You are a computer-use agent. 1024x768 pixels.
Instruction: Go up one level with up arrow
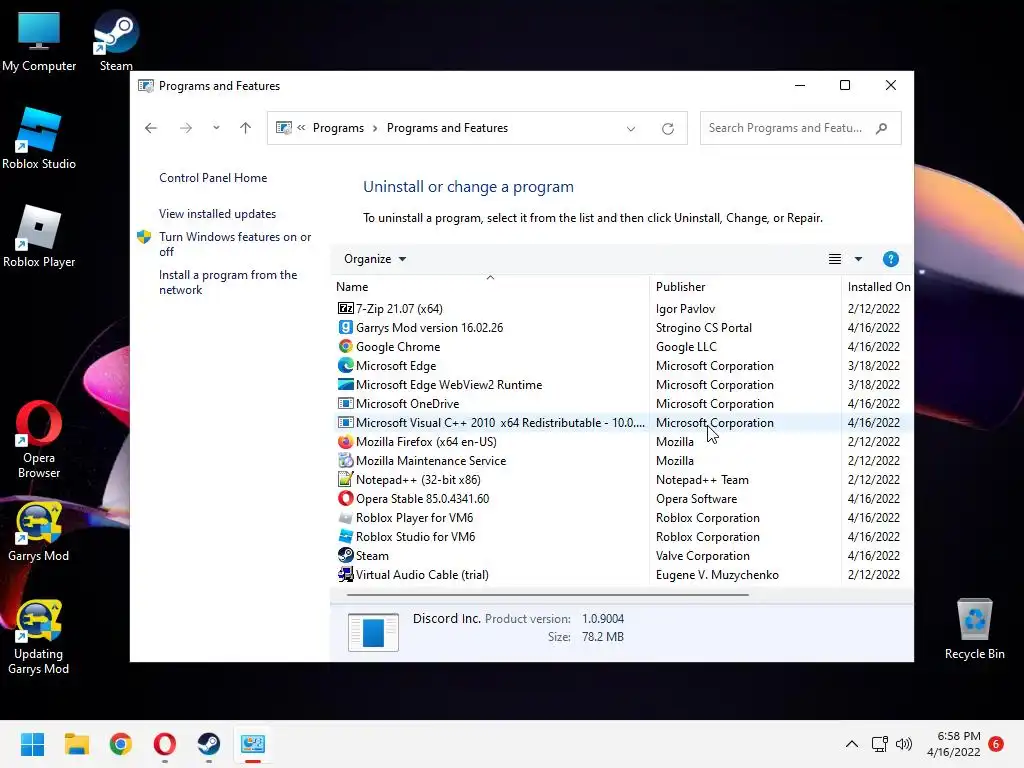(x=246, y=128)
